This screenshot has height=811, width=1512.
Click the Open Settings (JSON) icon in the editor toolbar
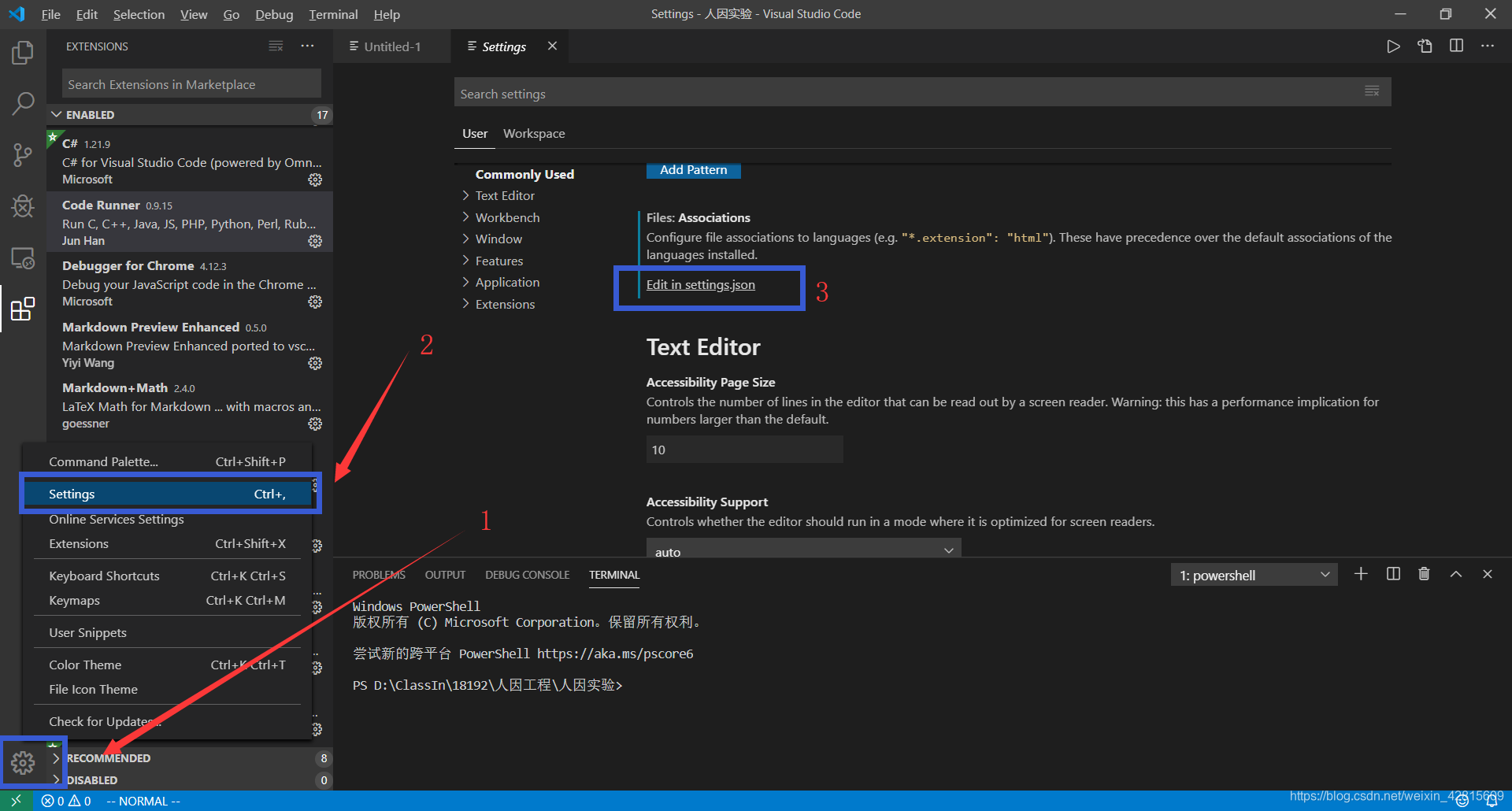[1425, 46]
